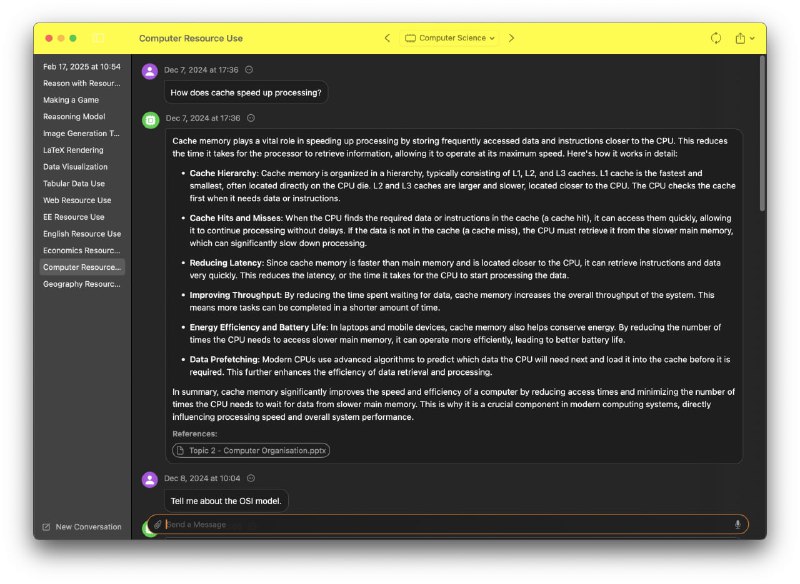Click the microphone icon in message field

737,524
